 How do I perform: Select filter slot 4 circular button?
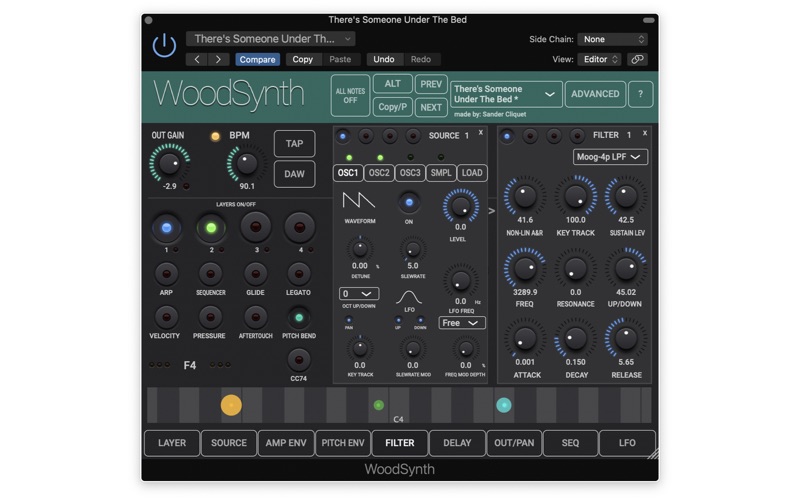click(577, 136)
